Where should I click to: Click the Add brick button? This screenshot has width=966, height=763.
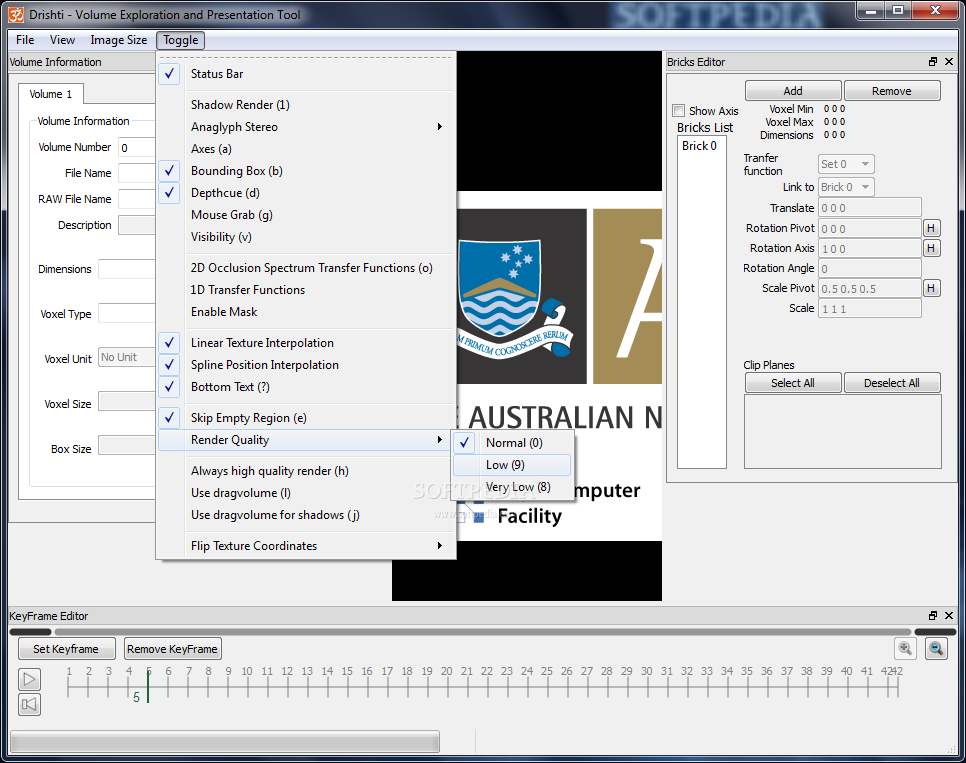point(793,91)
